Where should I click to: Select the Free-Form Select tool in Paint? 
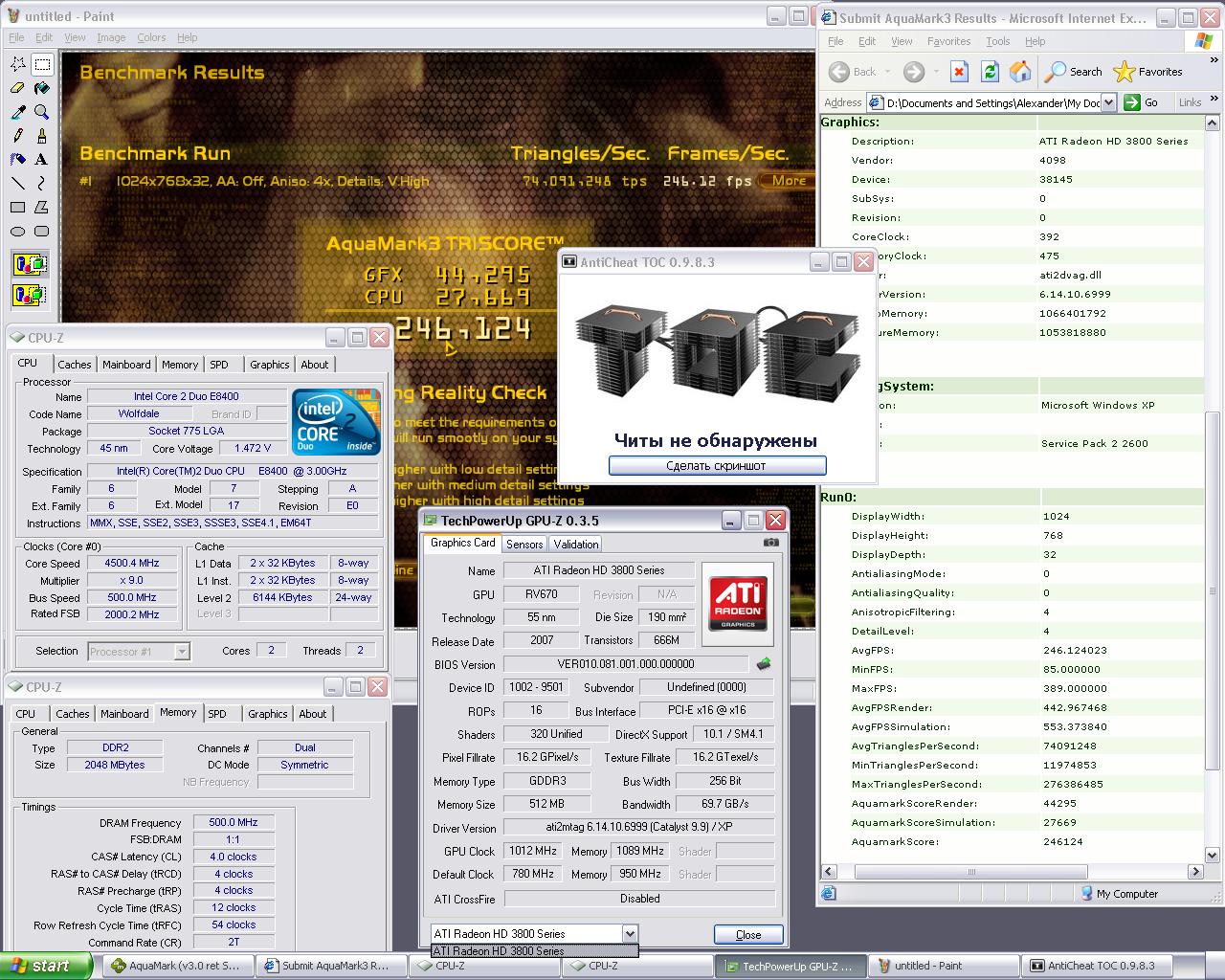coord(18,65)
